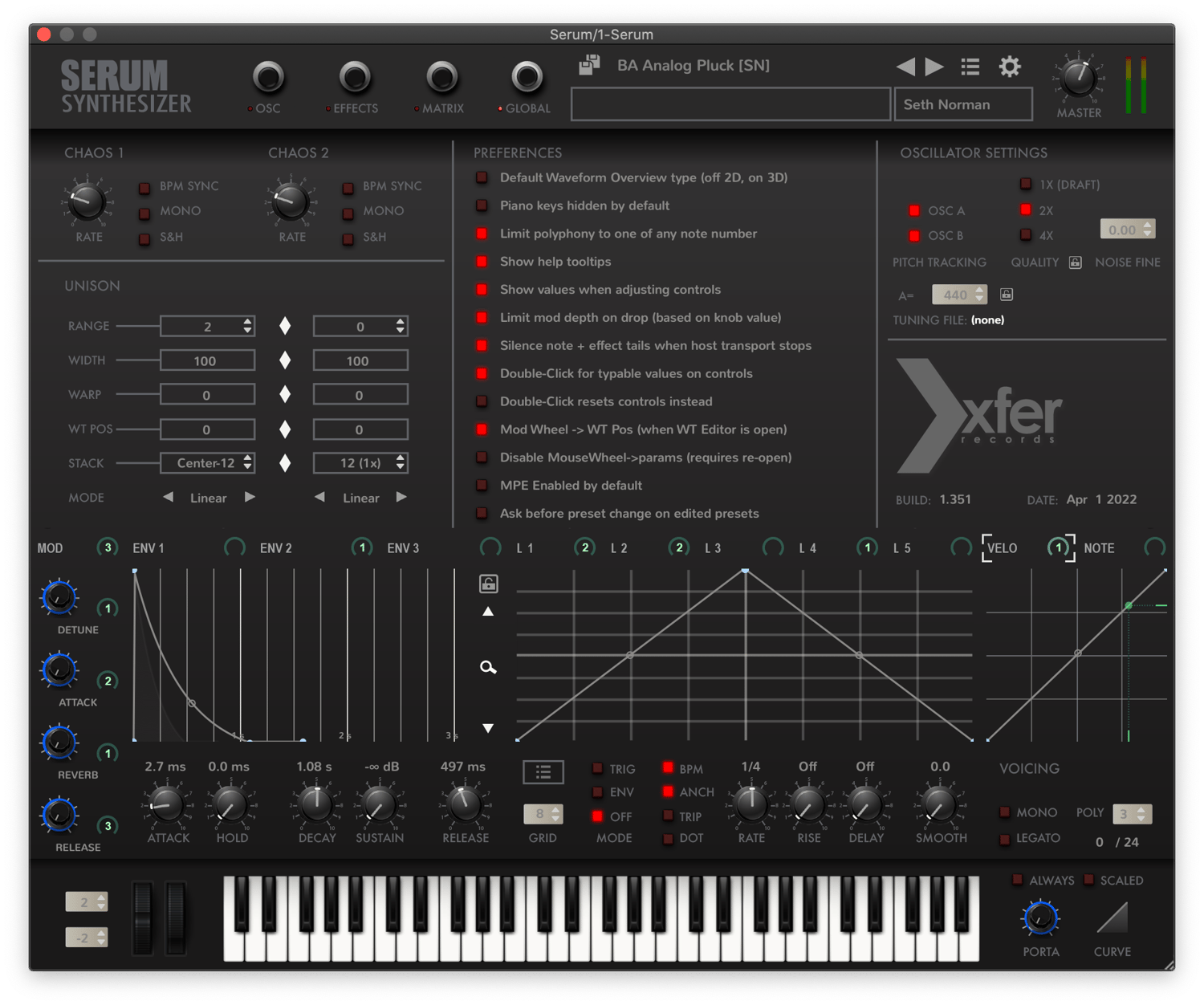Switch to the OSC tab
1204x1005 pixels.
click(268, 78)
